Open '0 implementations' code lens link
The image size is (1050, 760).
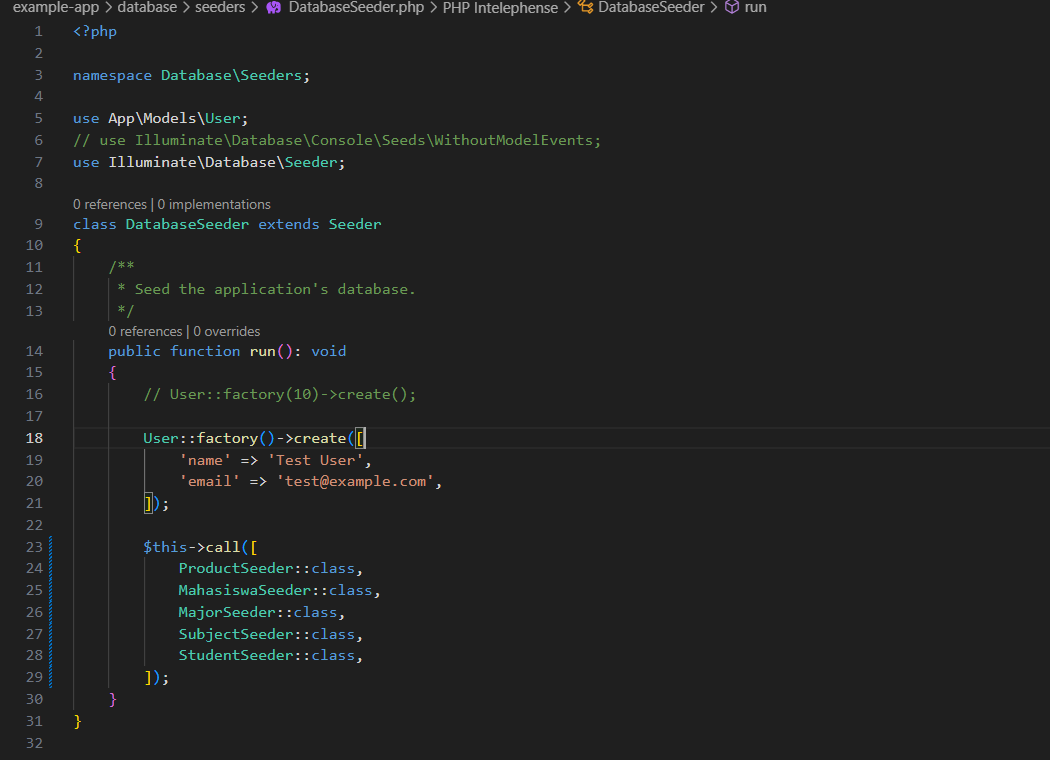(x=214, y=204)
